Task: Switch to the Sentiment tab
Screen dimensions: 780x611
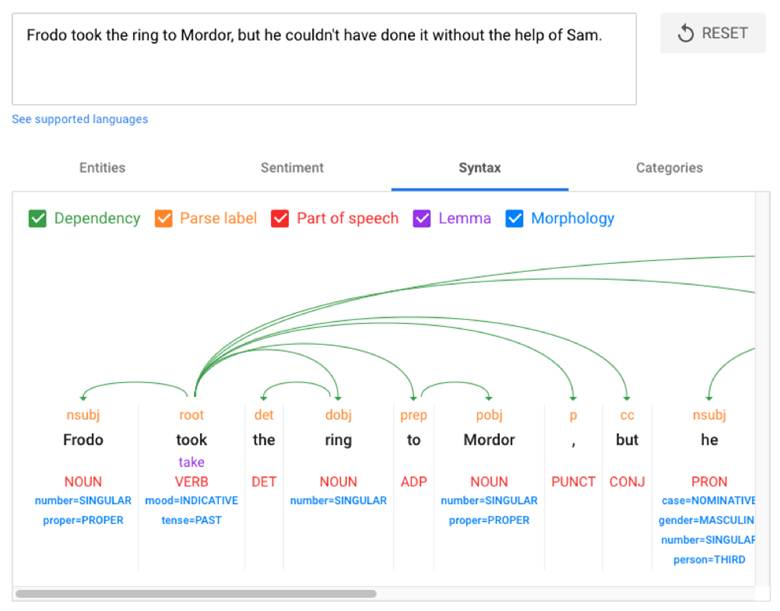Action: click(292, 168)
